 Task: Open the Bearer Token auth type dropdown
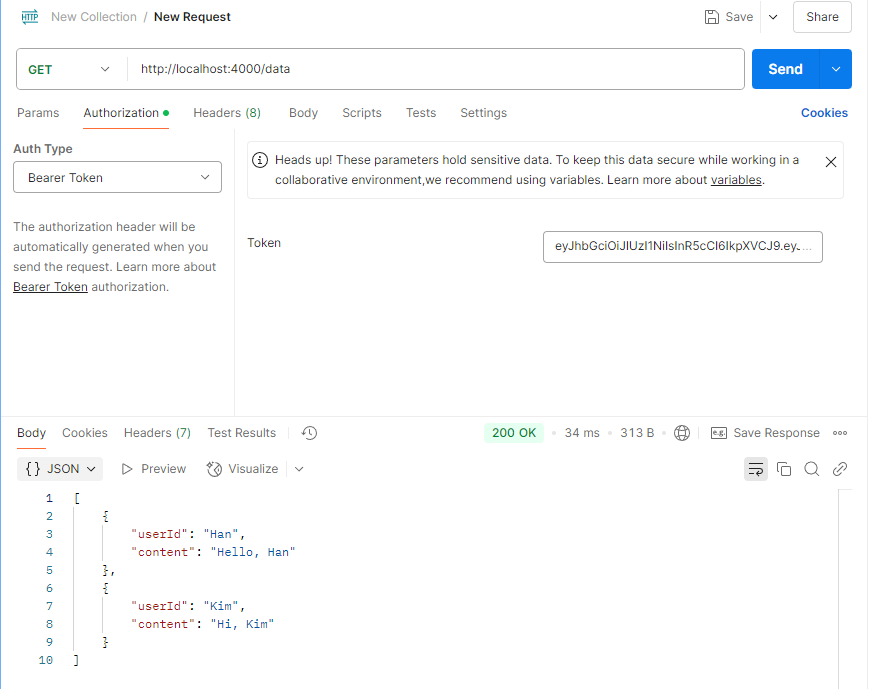[x=117, y=178]
